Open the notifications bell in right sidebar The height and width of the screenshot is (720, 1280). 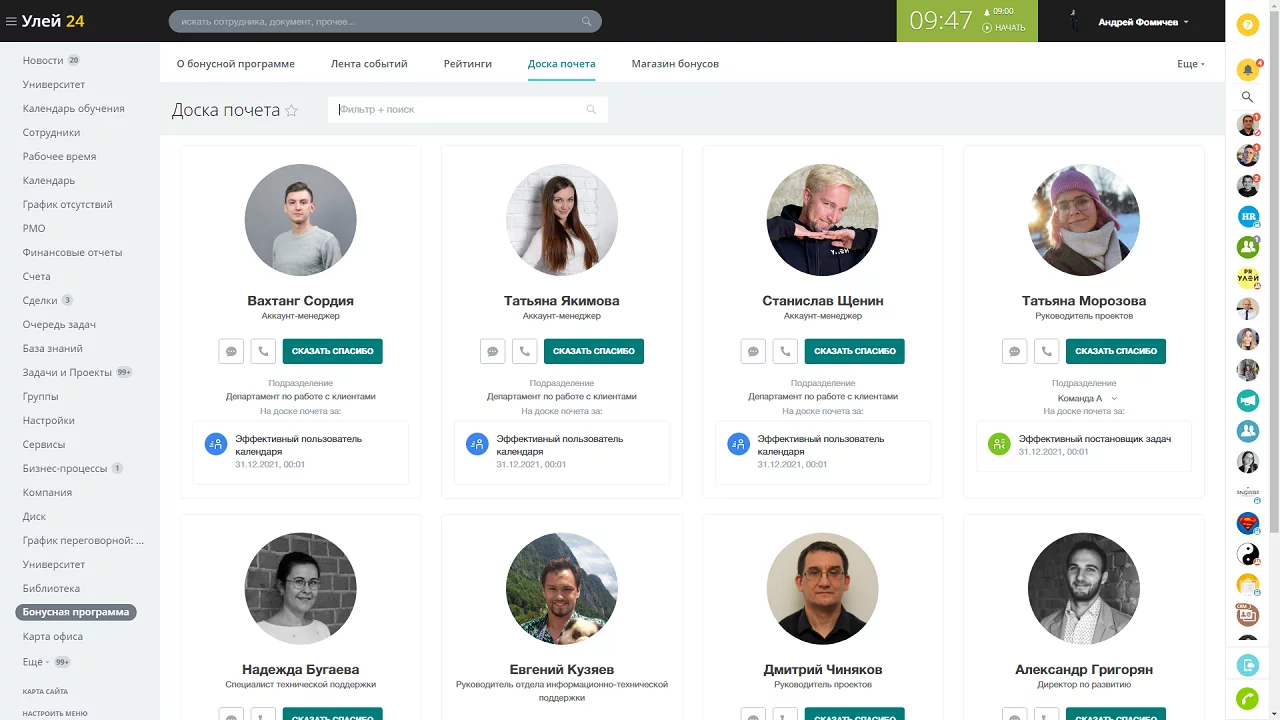[1247, 70]
